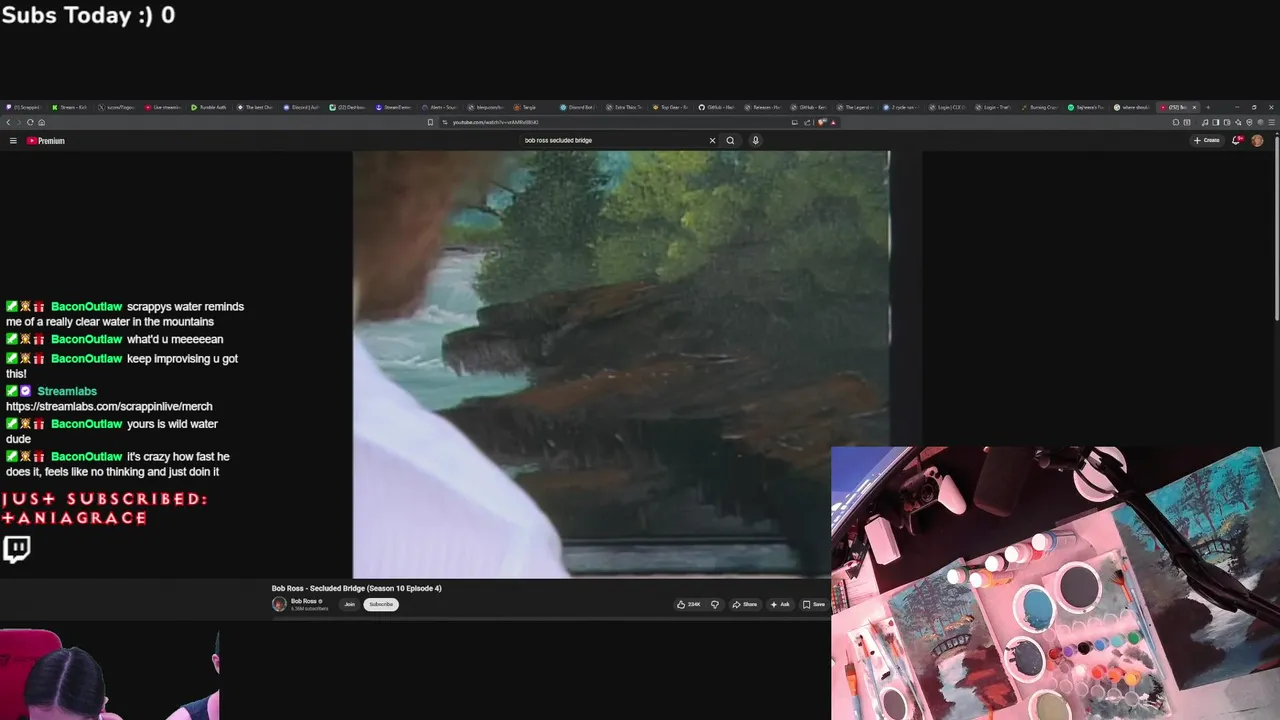The height and width of the screenshot is (720, 1280).
Task: Click Join channel membership button
Action: pos(350,604)
